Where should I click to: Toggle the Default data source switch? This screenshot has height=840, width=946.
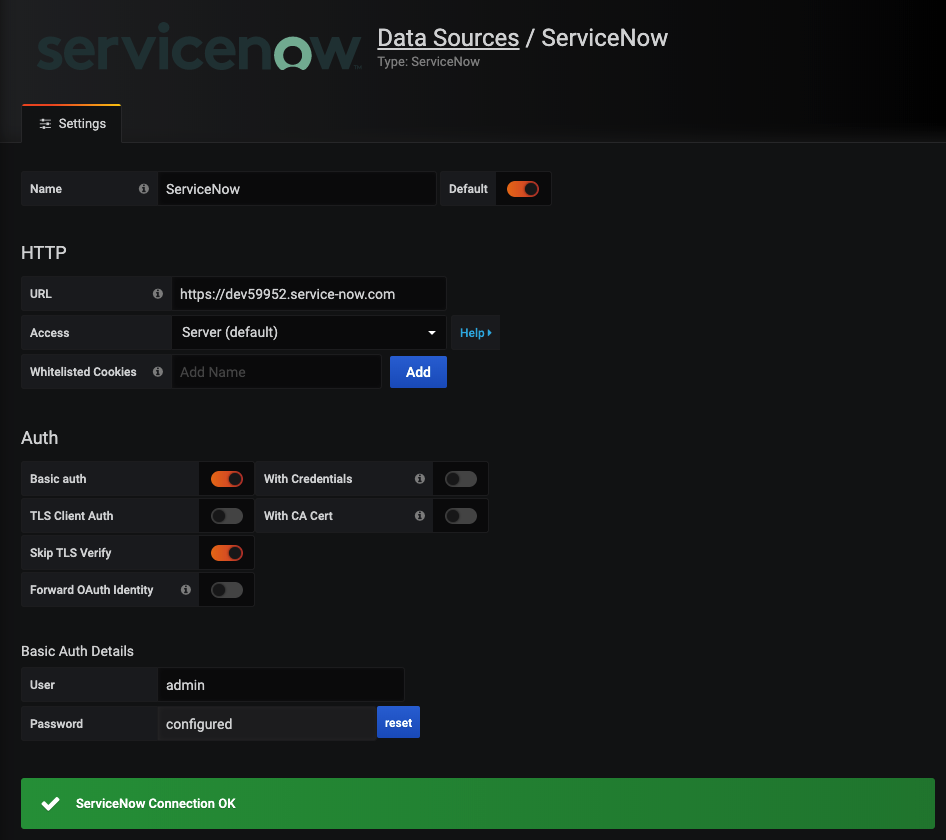click(x=522, y=189)
